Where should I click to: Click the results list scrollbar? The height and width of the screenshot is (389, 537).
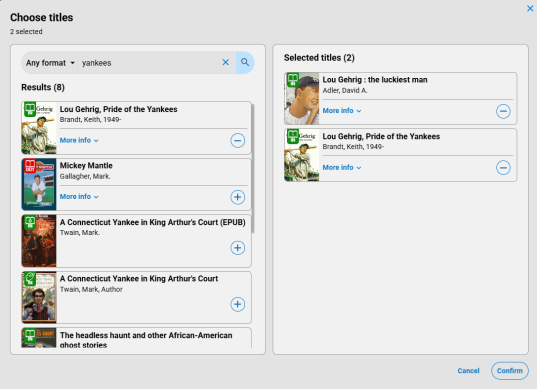point(253,168)
